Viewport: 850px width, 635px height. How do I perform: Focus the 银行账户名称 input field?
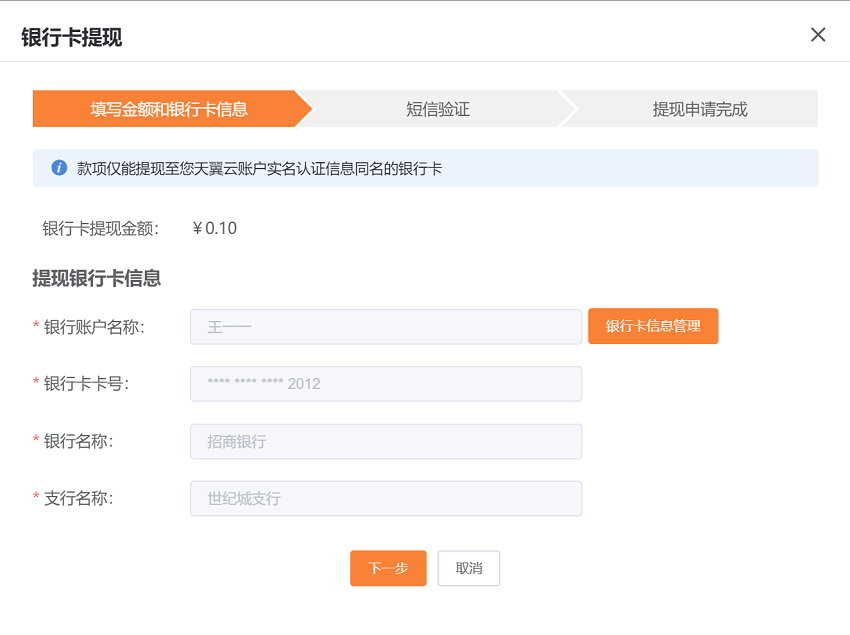point(386,327)
